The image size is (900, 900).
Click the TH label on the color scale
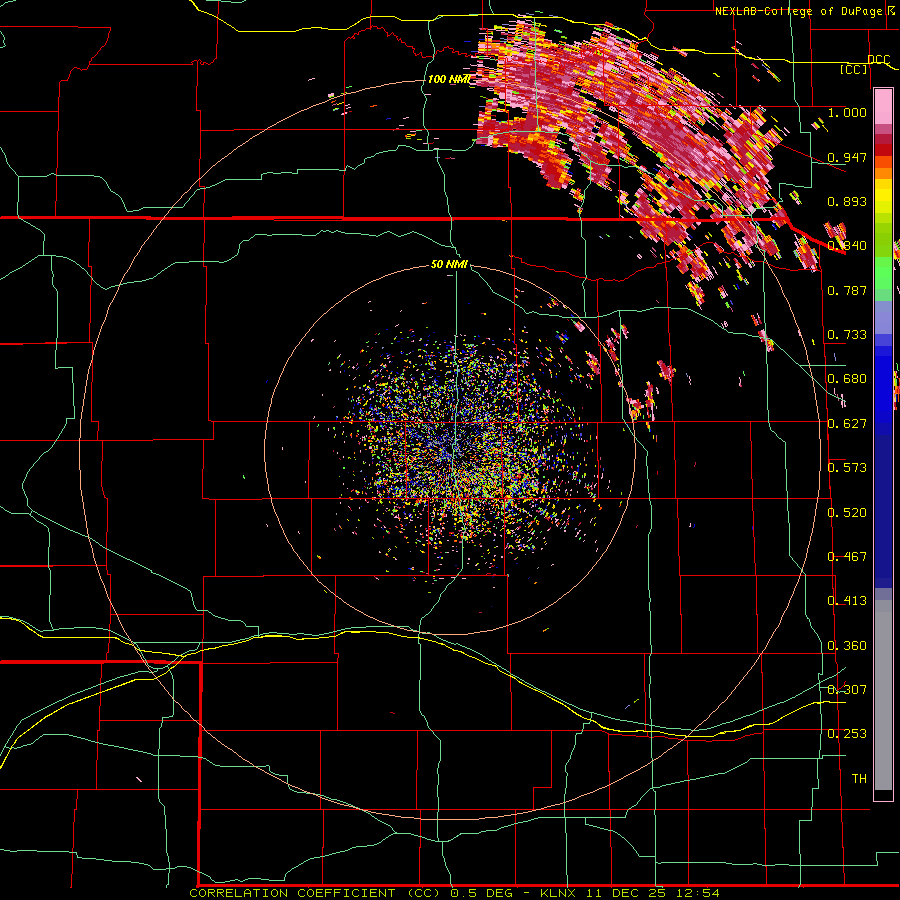coord(859,778)
